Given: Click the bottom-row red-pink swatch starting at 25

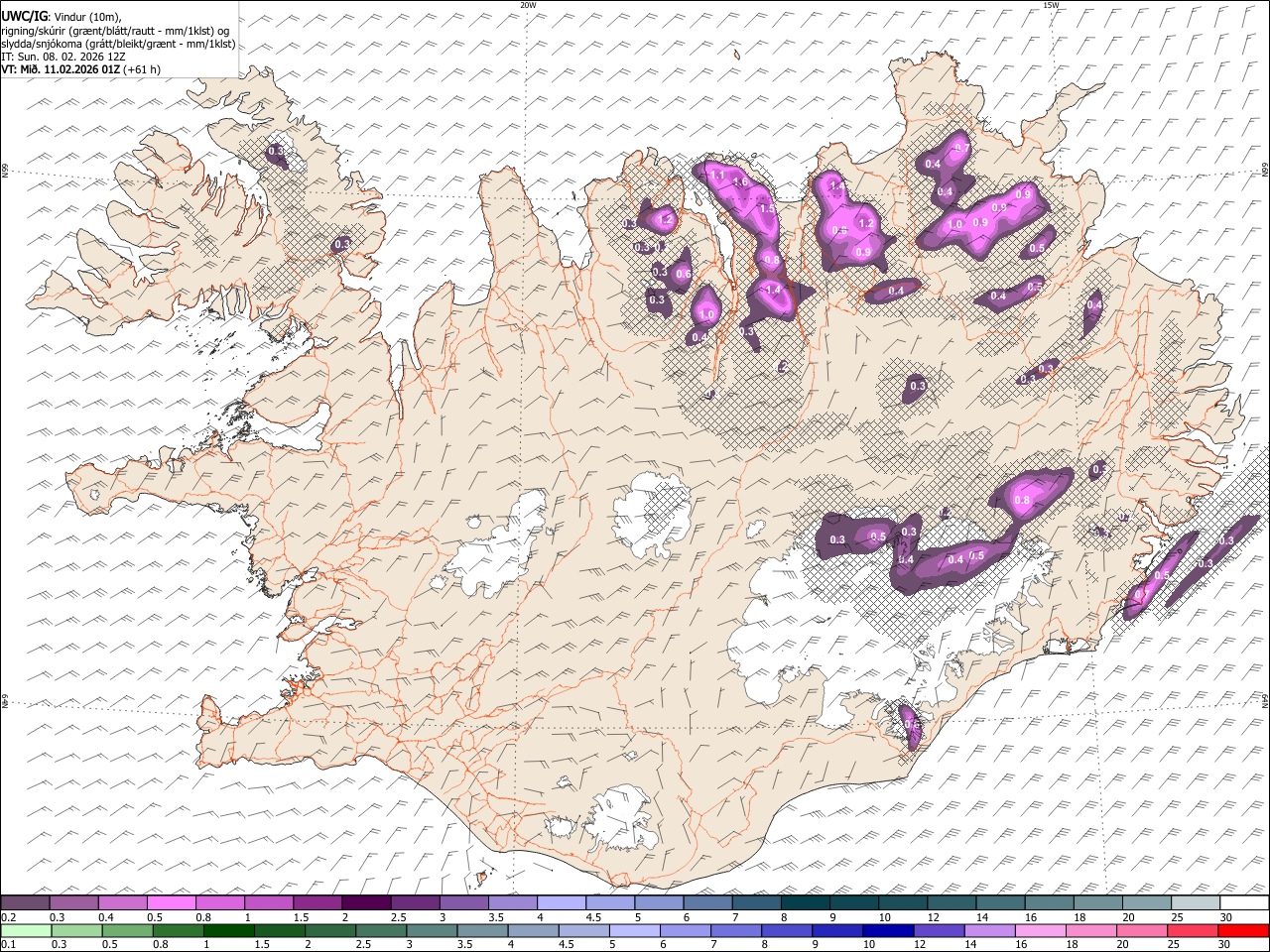Looking at the screenshot, I should tap(1194, 930).
